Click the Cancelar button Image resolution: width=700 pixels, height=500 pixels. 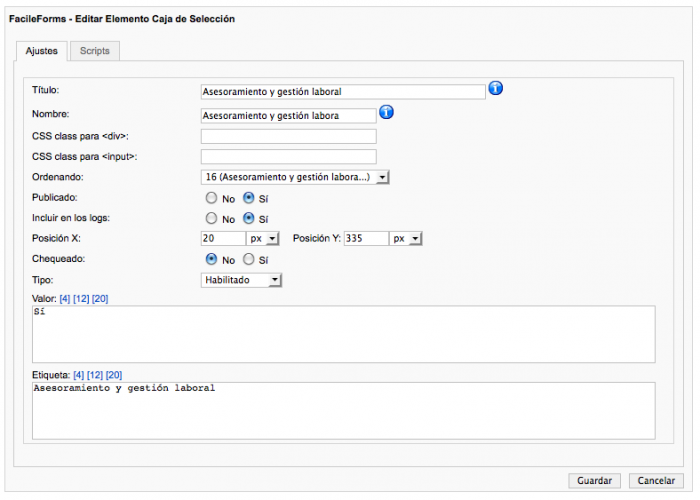coord(656,481)
